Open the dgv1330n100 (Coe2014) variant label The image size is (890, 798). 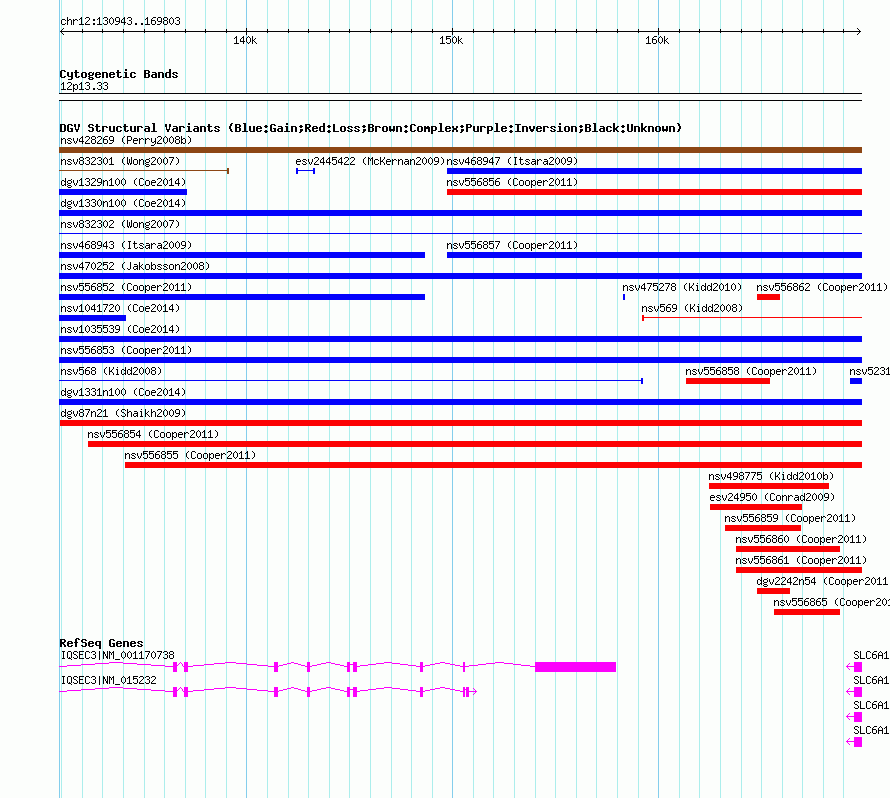123,203
